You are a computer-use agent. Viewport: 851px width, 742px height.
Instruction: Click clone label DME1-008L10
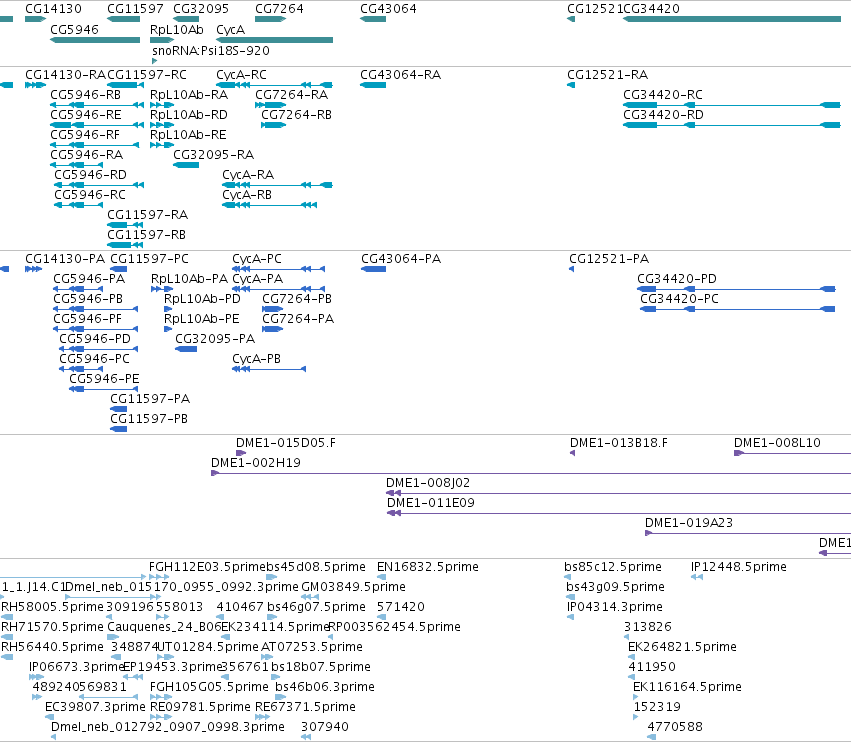click(777, 443)
